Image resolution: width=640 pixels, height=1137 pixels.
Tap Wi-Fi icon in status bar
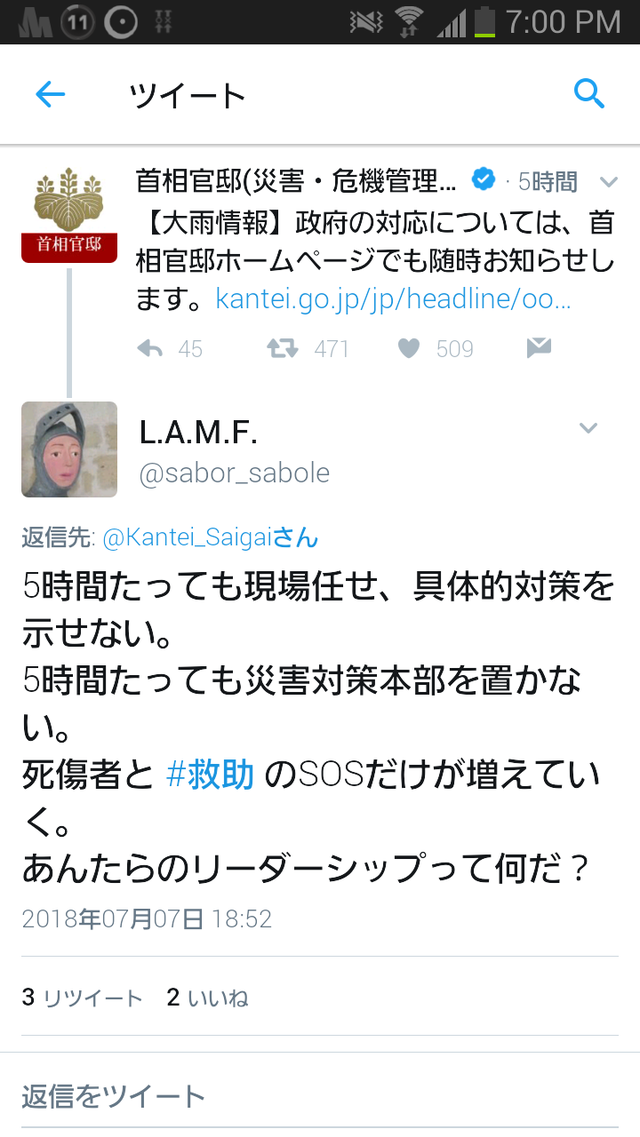(x=410, y=22)
